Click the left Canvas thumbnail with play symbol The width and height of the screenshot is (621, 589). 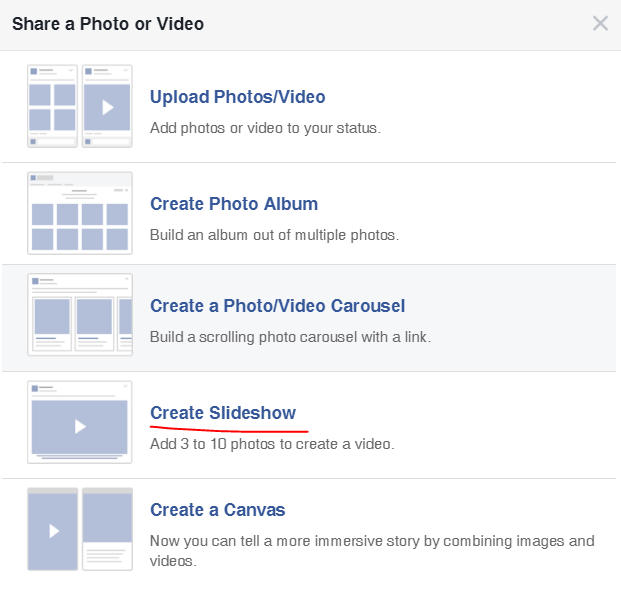(x=53, y=529)
